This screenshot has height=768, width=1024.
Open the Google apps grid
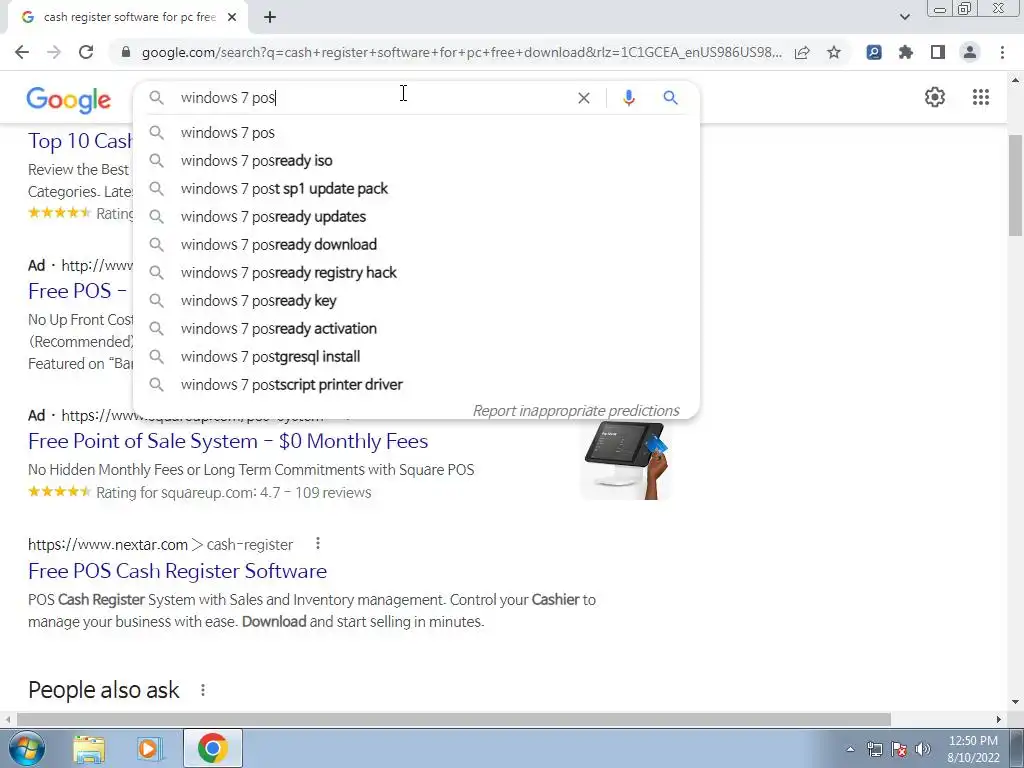pos(981,97)
